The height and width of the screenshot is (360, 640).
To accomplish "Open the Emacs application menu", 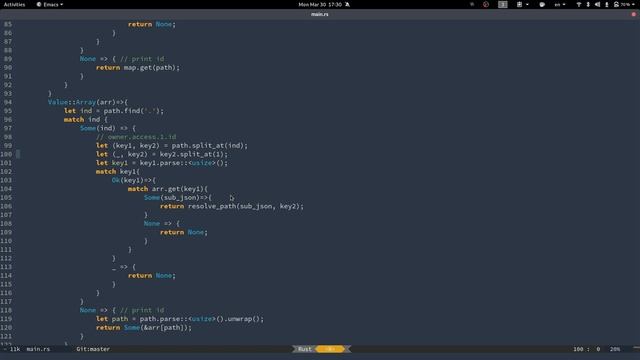I will point(50,4).
